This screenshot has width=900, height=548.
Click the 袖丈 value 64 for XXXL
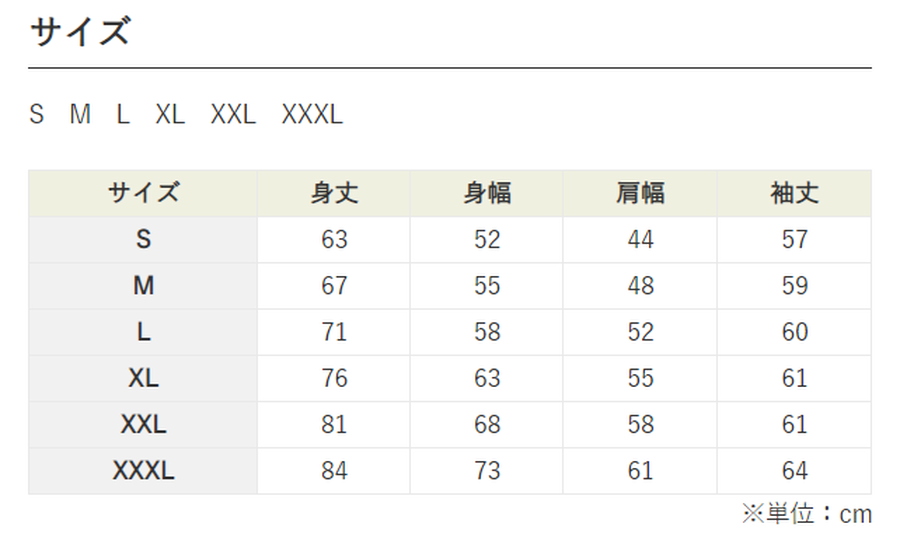(794, 471)
